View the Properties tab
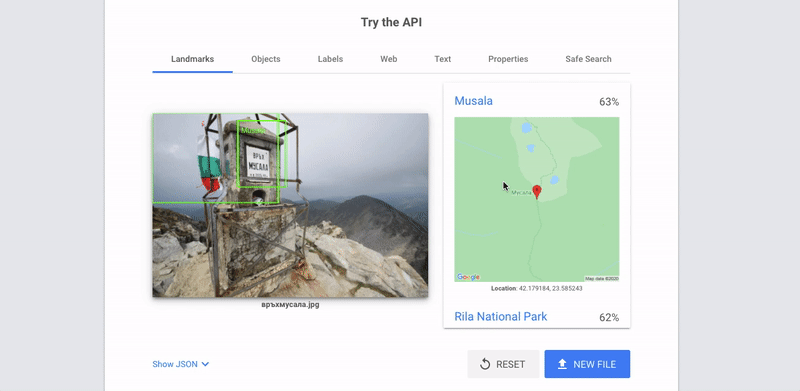 [x=508, y=59]
